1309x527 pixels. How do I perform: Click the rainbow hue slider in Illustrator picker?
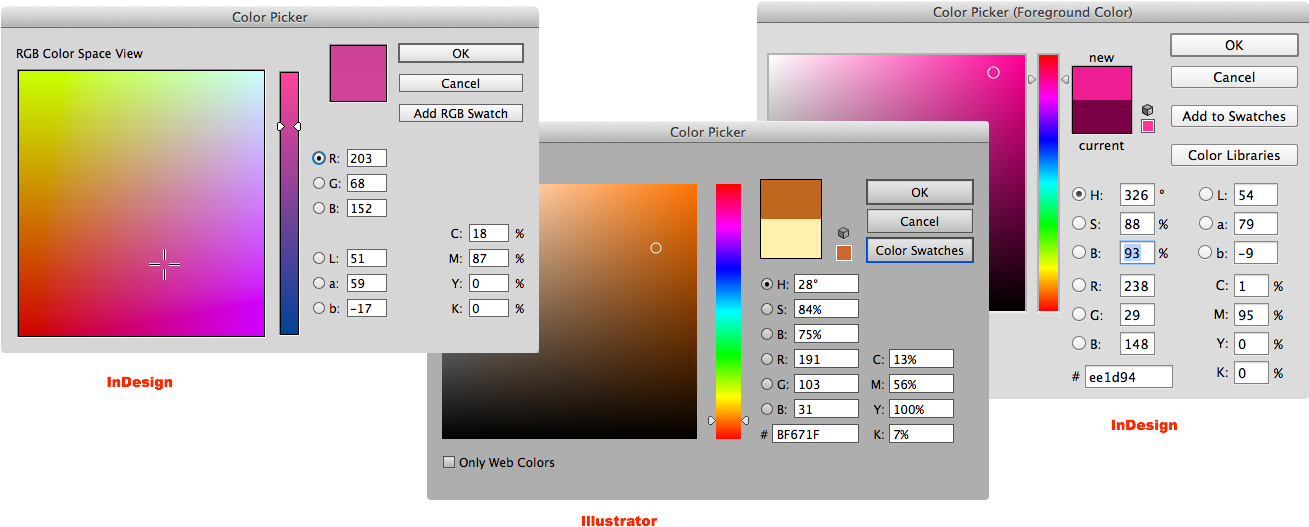coord(728,311)
